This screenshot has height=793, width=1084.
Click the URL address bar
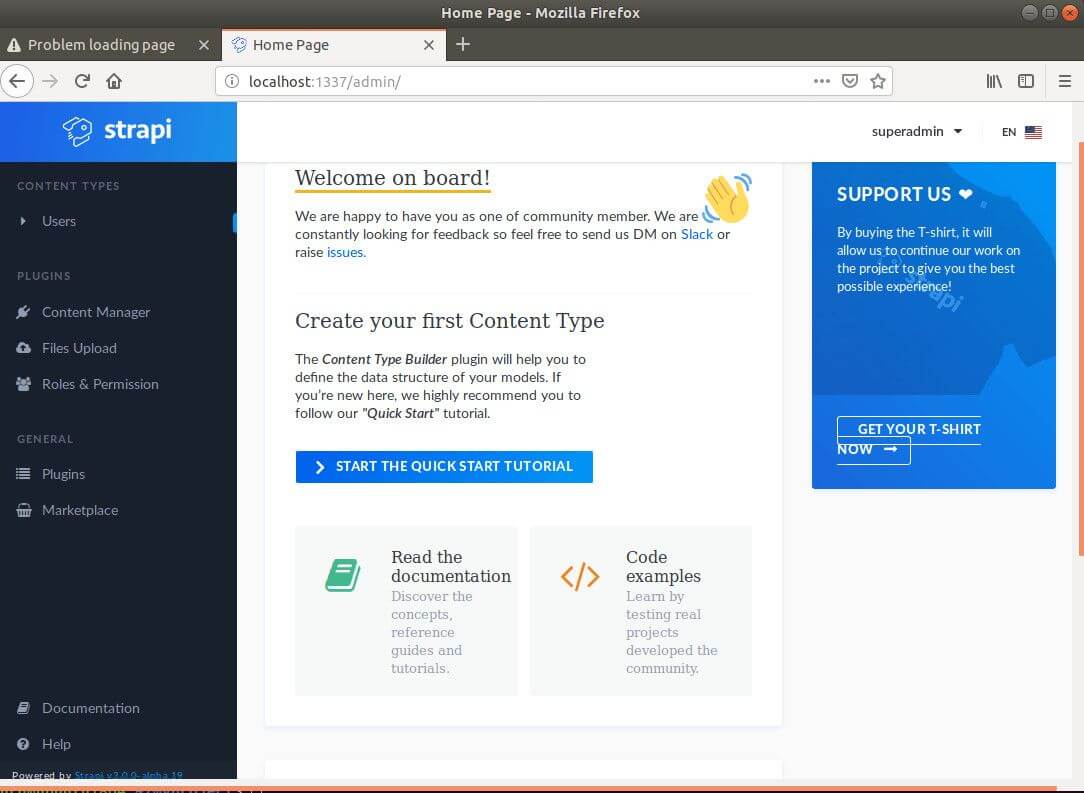tap(520, 81)
